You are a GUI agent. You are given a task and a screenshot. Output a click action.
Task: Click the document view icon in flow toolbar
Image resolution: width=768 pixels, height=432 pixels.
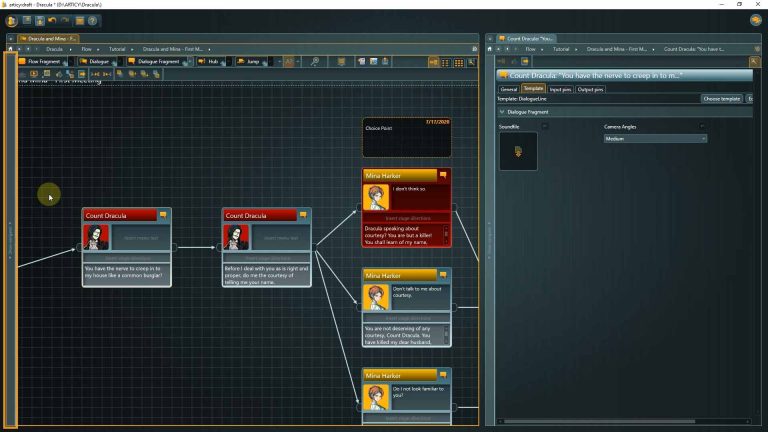(x=361, y=61)
